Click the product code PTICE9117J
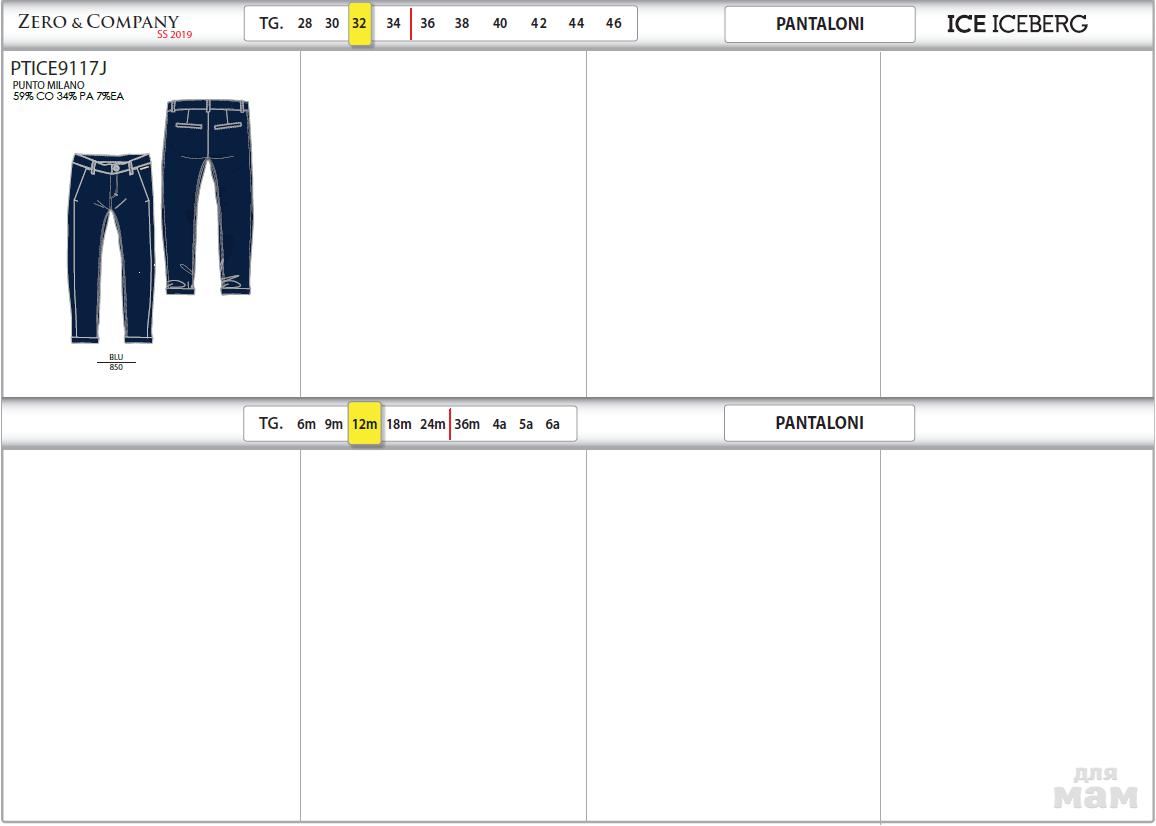 (x=58, y=69)
